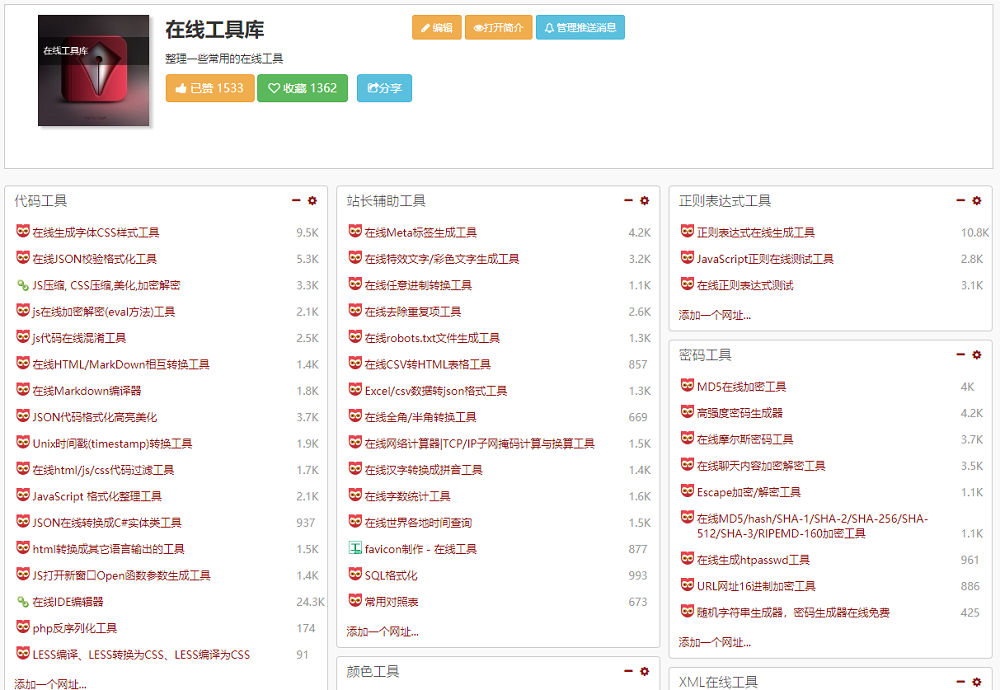Click the gear icon in 密码工具 panel

pyautogui.click(x=977, y=355)
